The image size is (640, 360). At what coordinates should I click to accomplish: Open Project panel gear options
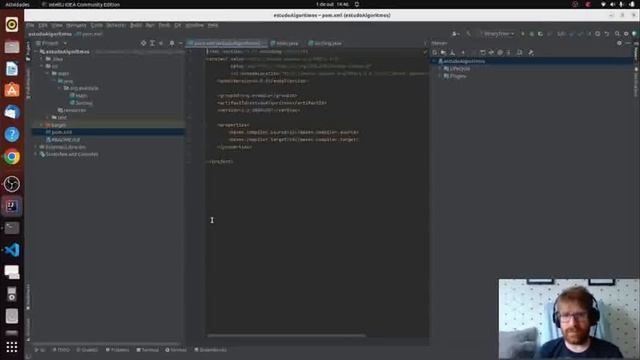coord(172,43)
